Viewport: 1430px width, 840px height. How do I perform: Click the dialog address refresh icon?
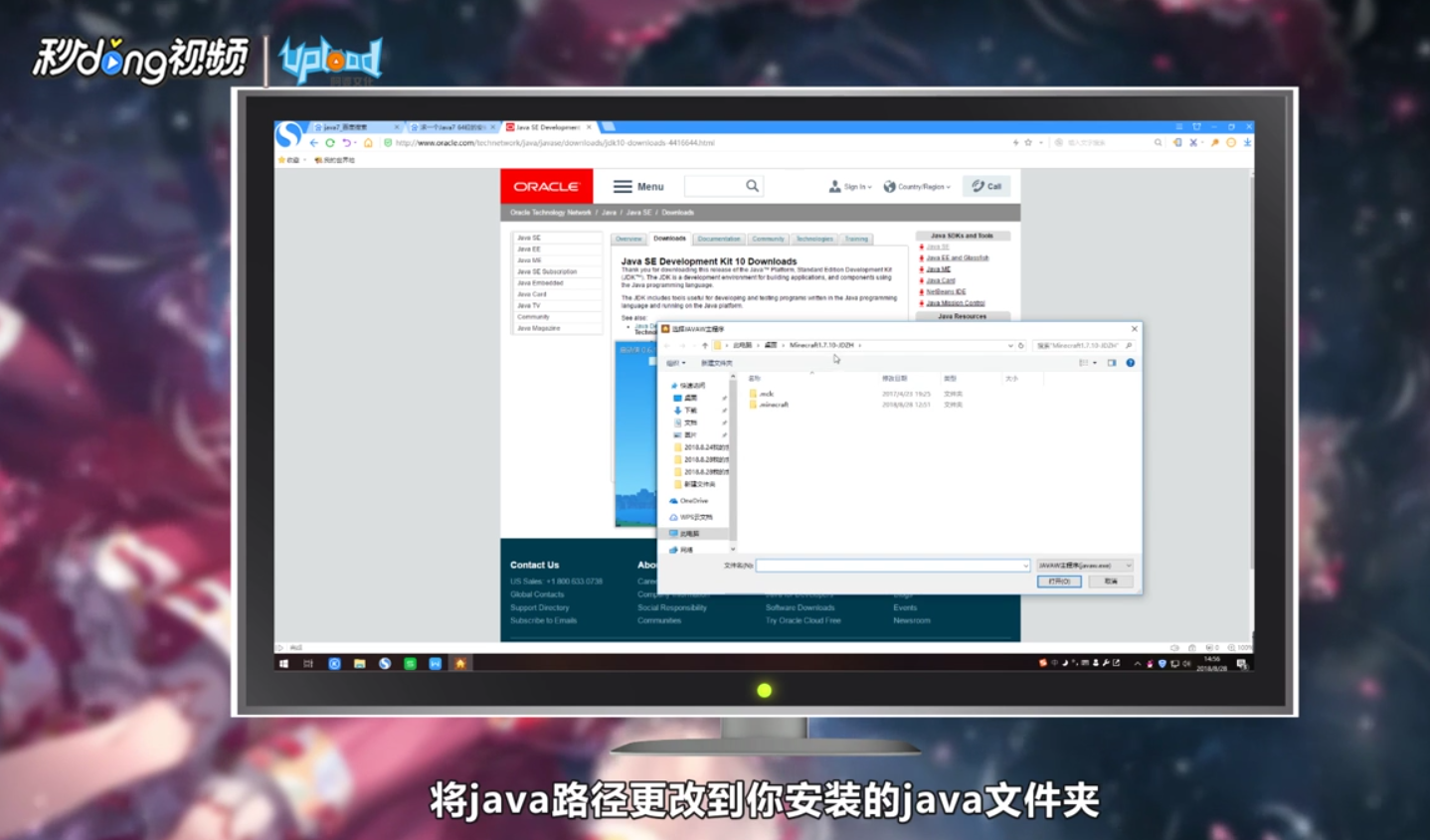pyautogui.click(x=1021, y=346)
